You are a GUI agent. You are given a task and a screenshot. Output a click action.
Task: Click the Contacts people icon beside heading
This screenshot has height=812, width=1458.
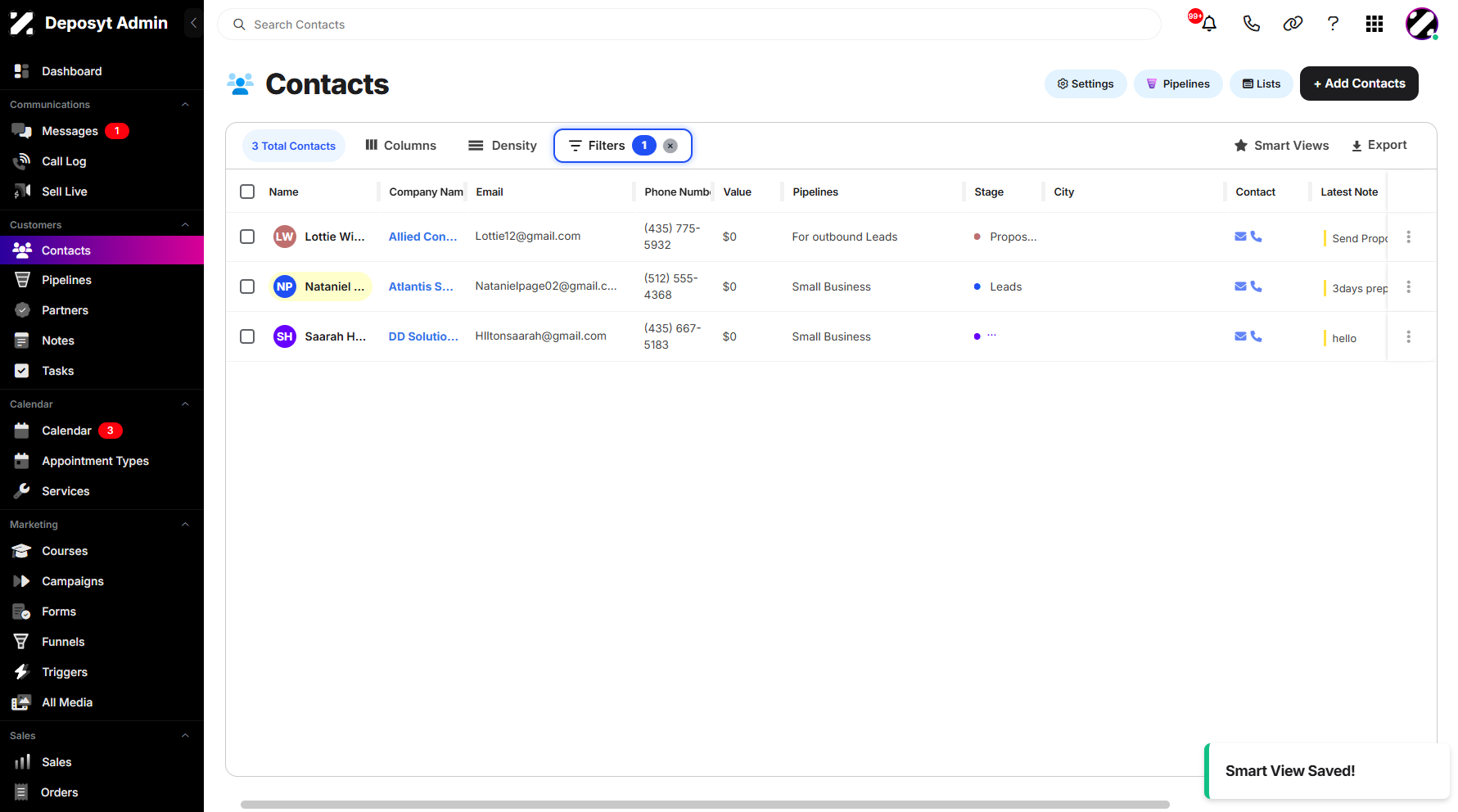click(240, 84)
